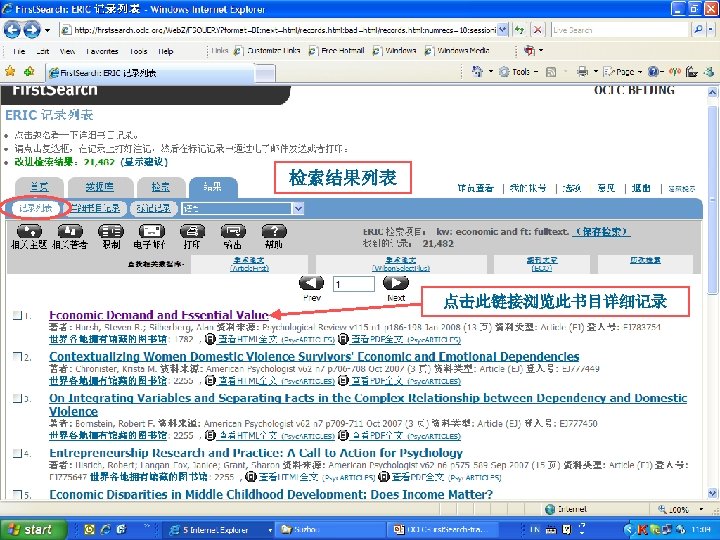Open the zoom level 100% dropdown
The height and width of the screenshot is (540, 720).
point(701,509)
